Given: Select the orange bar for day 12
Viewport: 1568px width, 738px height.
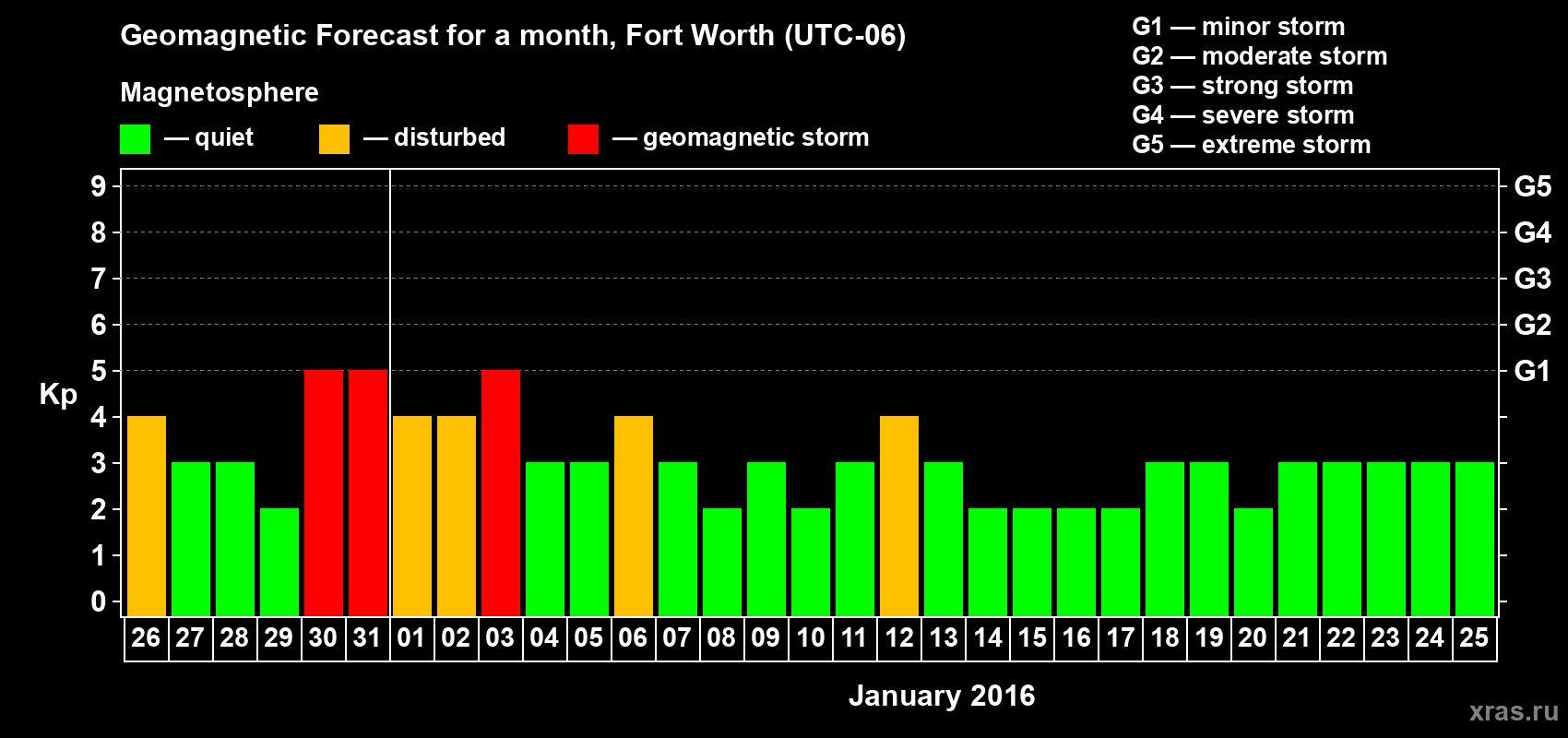Looking at the screenshot, I should tap(899, 517).
